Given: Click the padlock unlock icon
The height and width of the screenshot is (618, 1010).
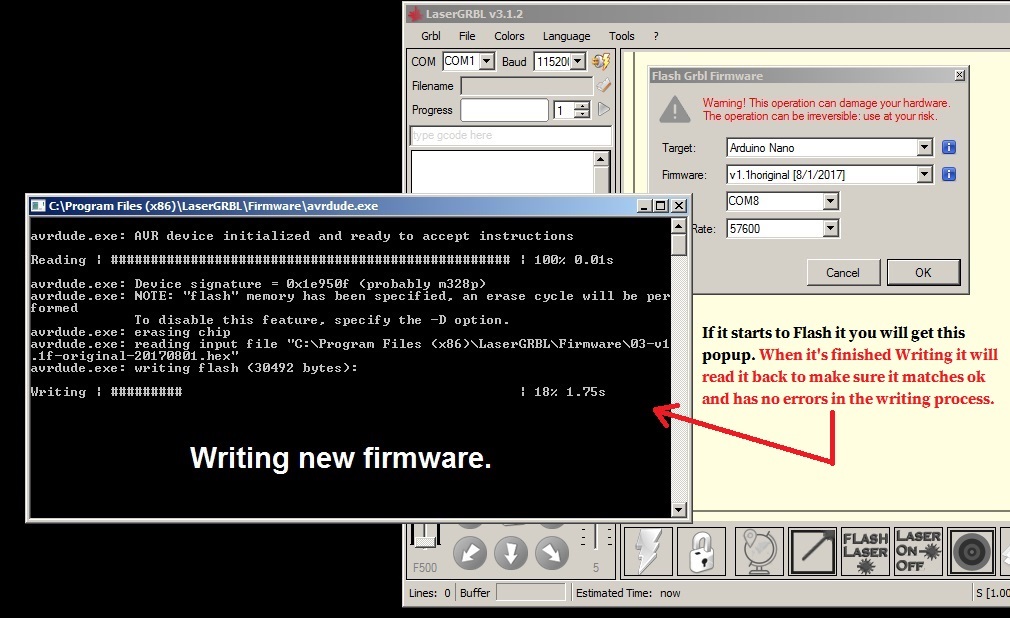Looking at the screenshot, I should coord(701,551).
